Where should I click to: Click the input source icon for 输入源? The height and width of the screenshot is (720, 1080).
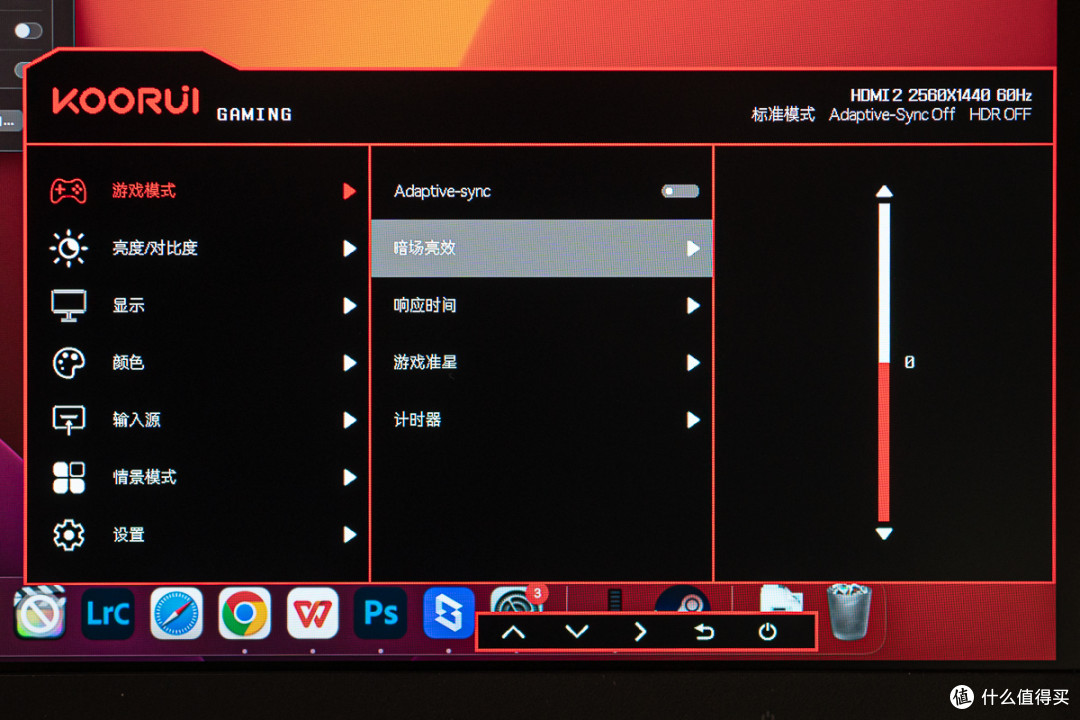coord(68,420)
